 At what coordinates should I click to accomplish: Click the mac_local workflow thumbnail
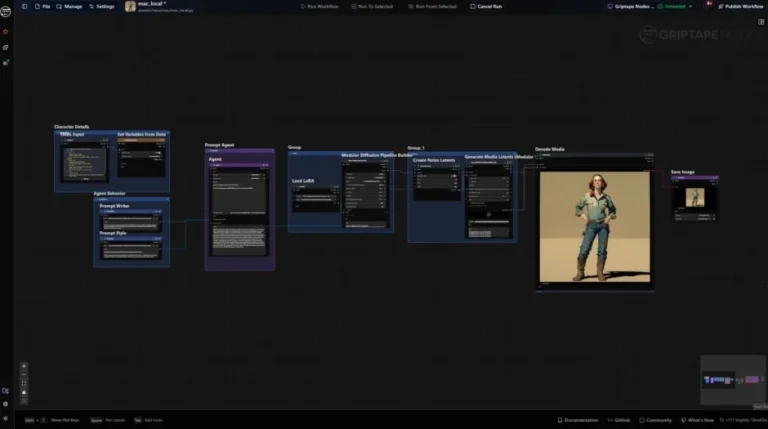[130, 6]
